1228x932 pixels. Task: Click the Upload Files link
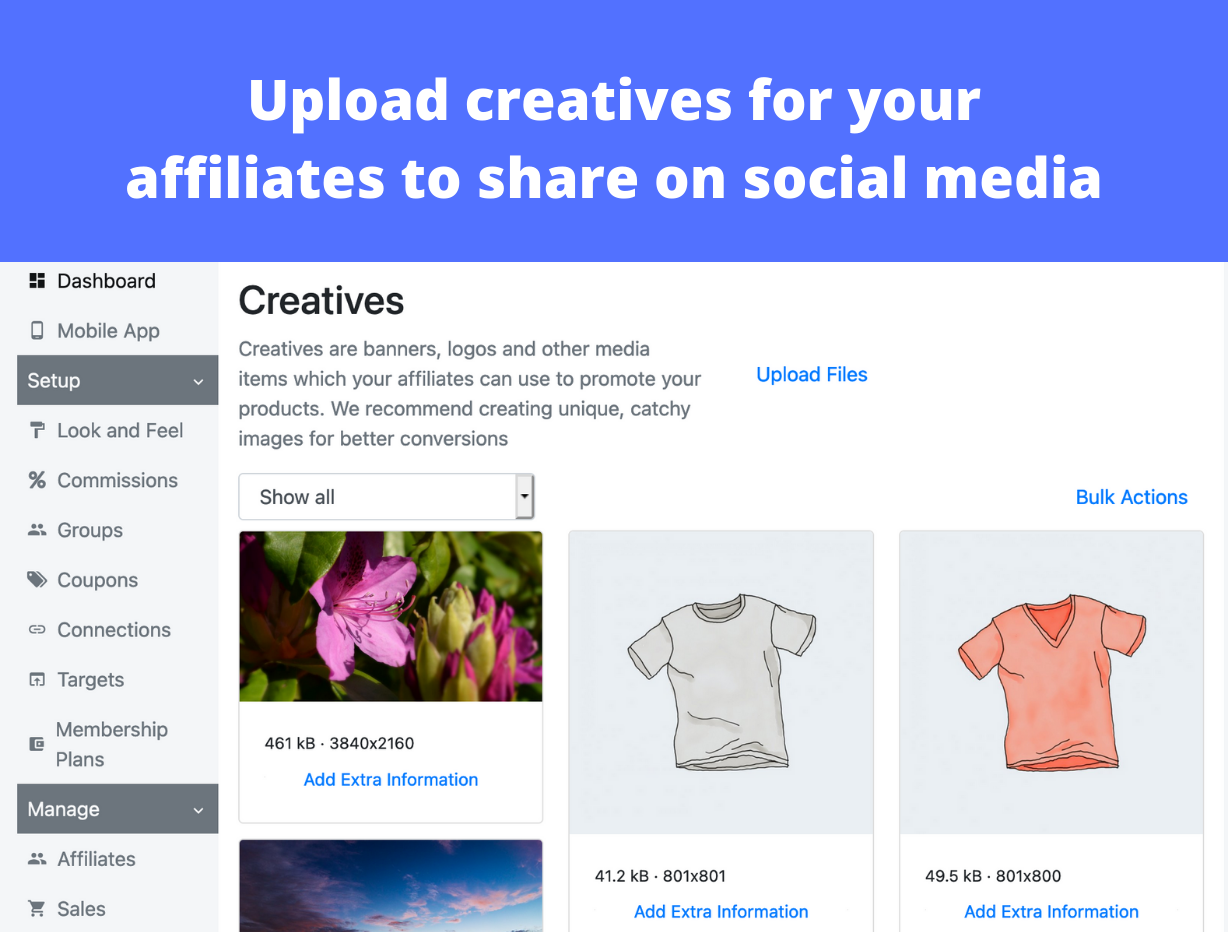(x=812, y=375)
